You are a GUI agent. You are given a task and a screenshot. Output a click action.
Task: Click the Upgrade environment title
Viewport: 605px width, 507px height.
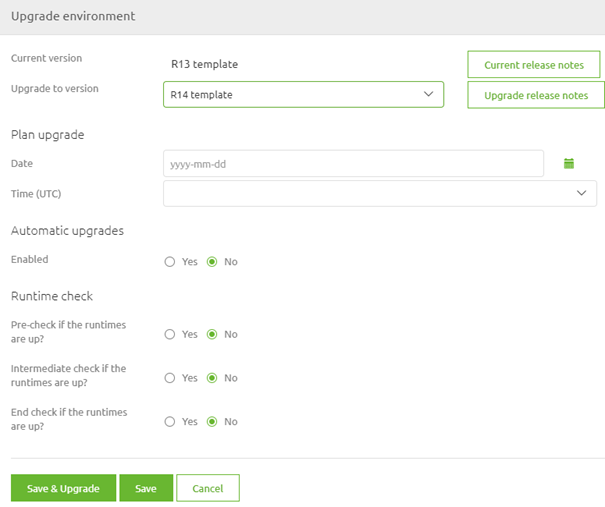point(73,16)
